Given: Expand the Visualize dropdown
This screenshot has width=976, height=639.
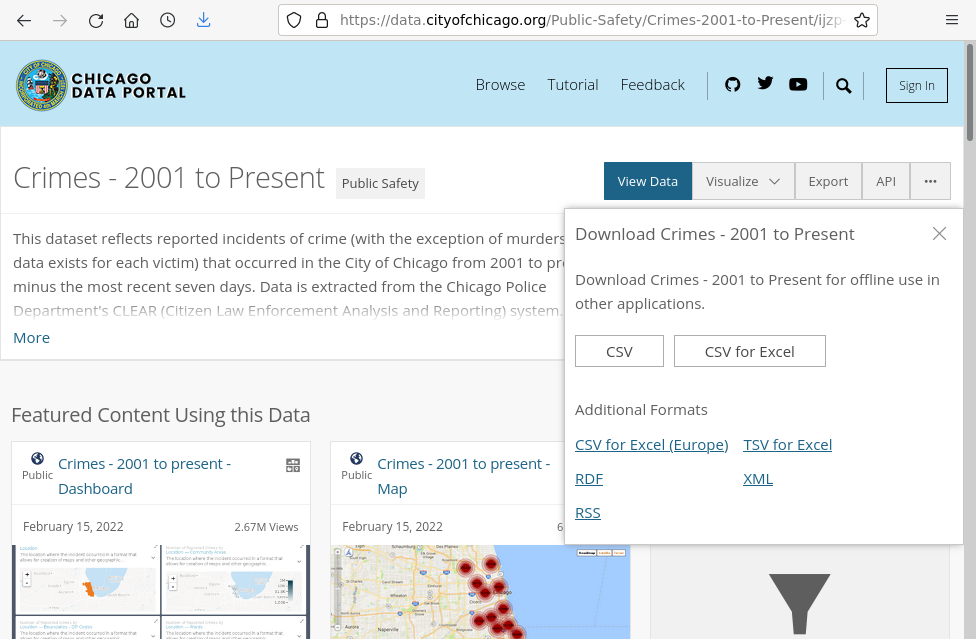Looking at the screenshot, I should tap(743, 181).
